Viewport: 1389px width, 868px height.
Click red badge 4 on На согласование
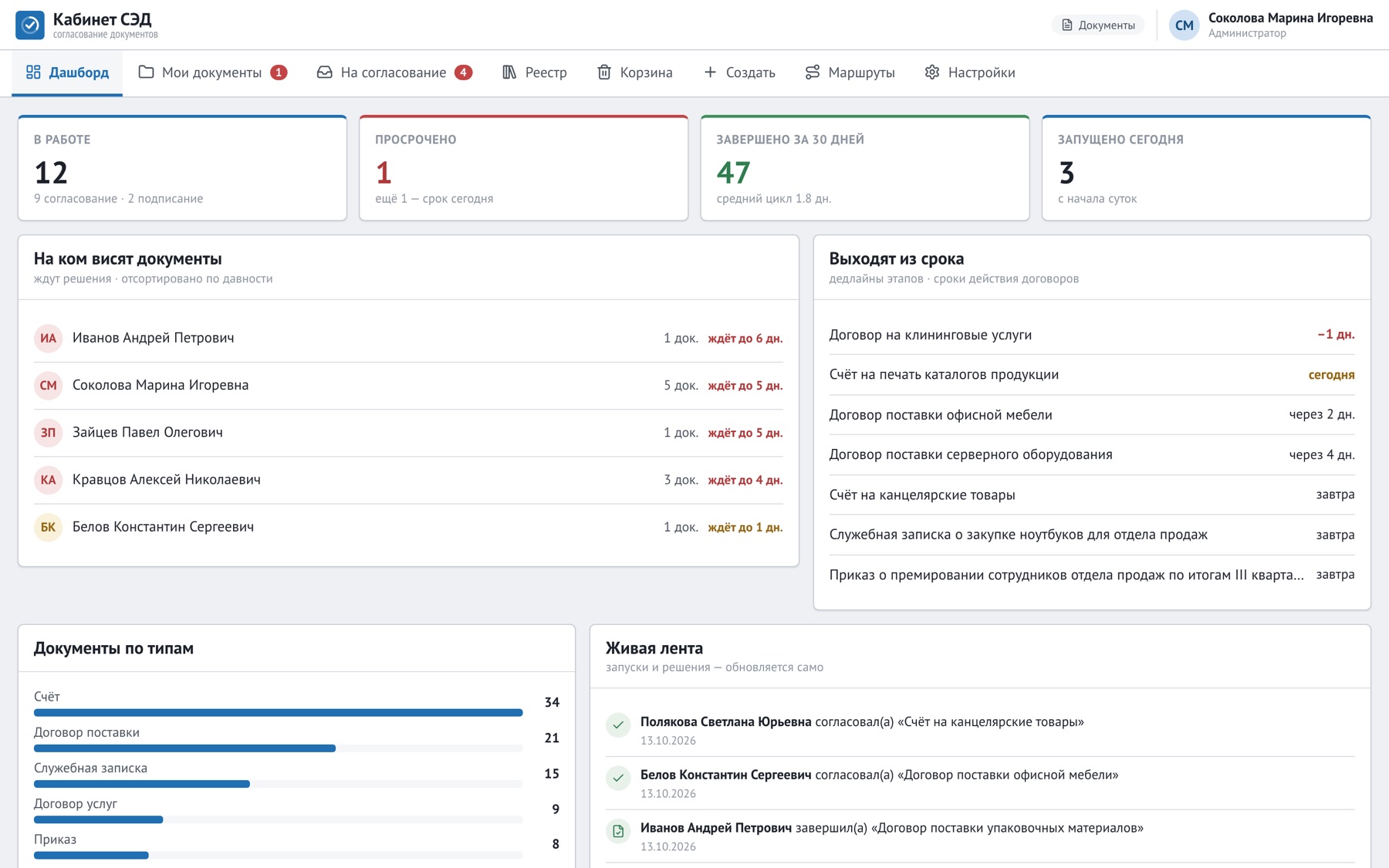pyautogui.click(x=463, y=73)
